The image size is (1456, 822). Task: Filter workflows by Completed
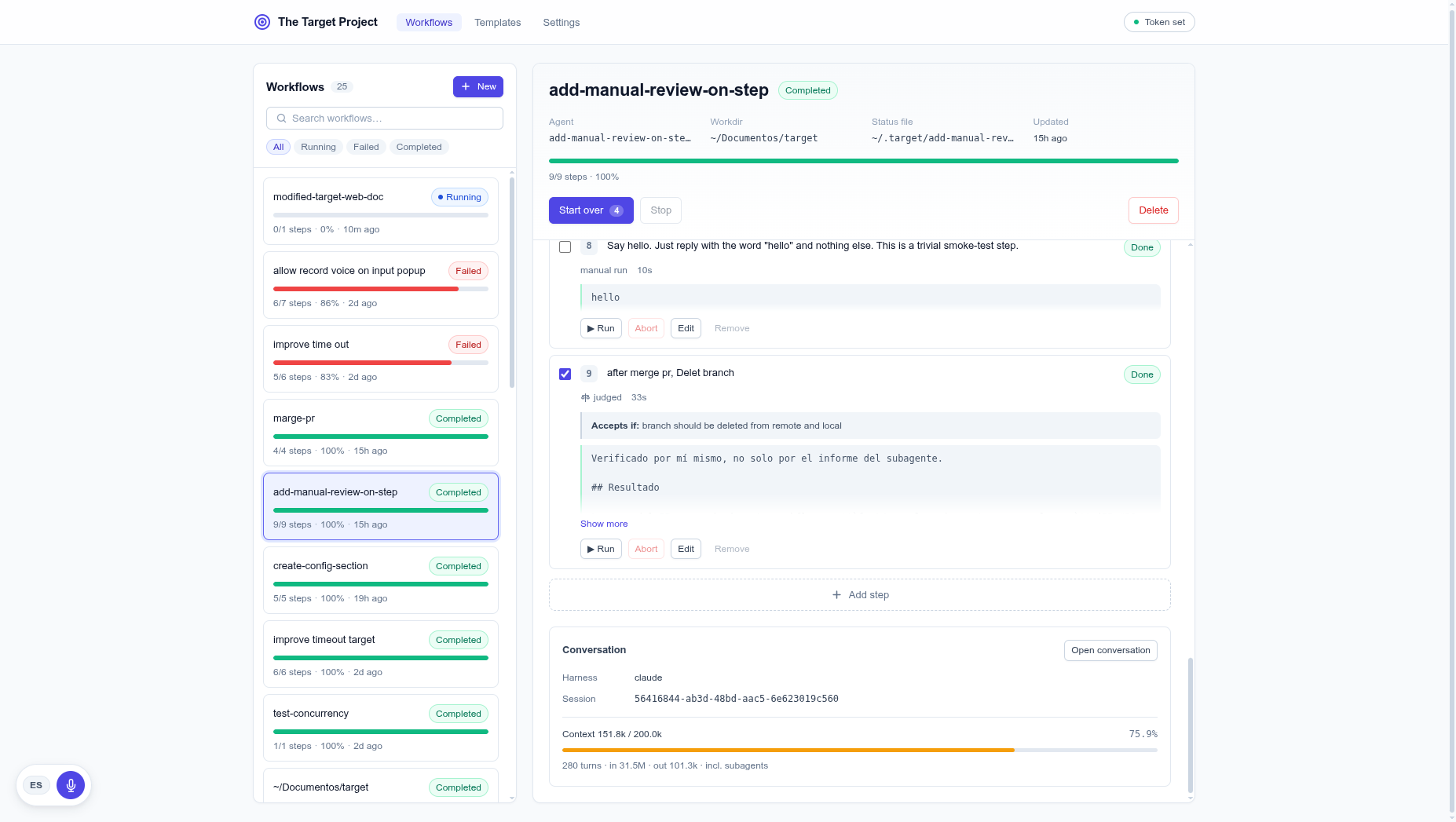[x=419, y=147]
